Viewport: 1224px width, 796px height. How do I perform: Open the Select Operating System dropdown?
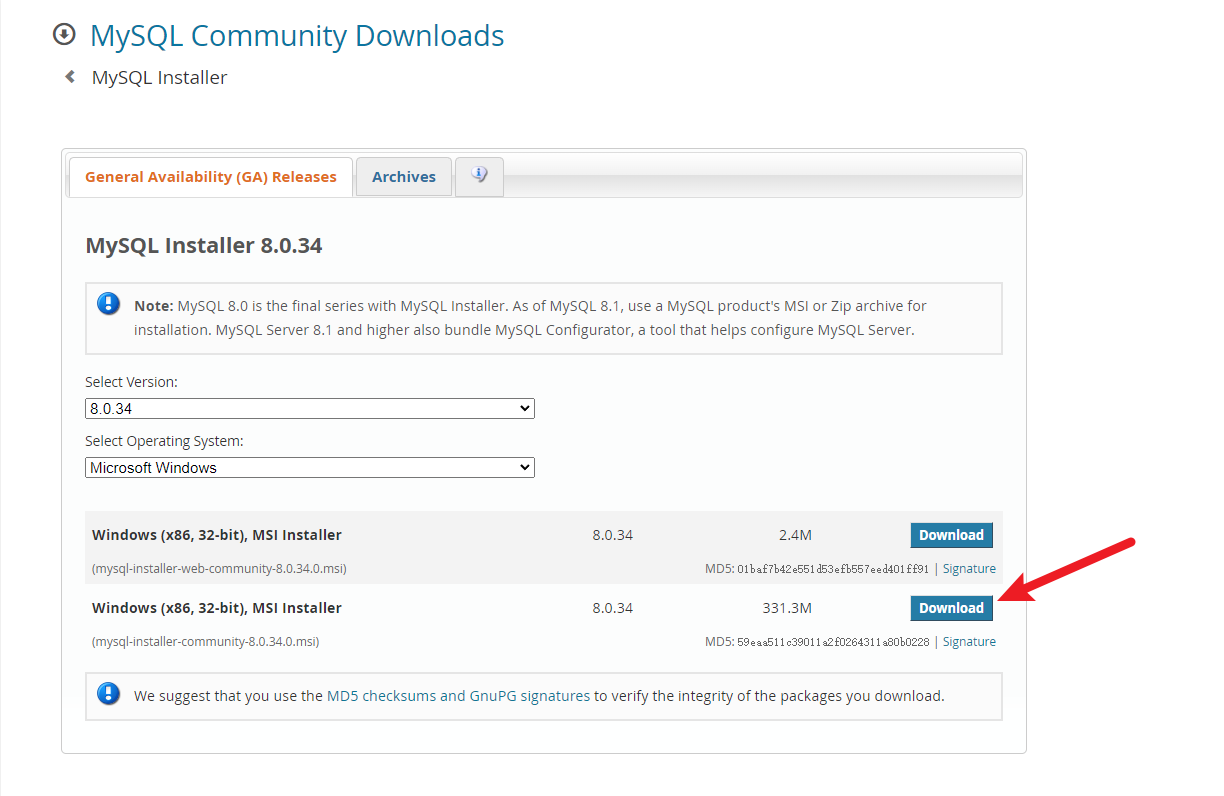pos(310,467)
